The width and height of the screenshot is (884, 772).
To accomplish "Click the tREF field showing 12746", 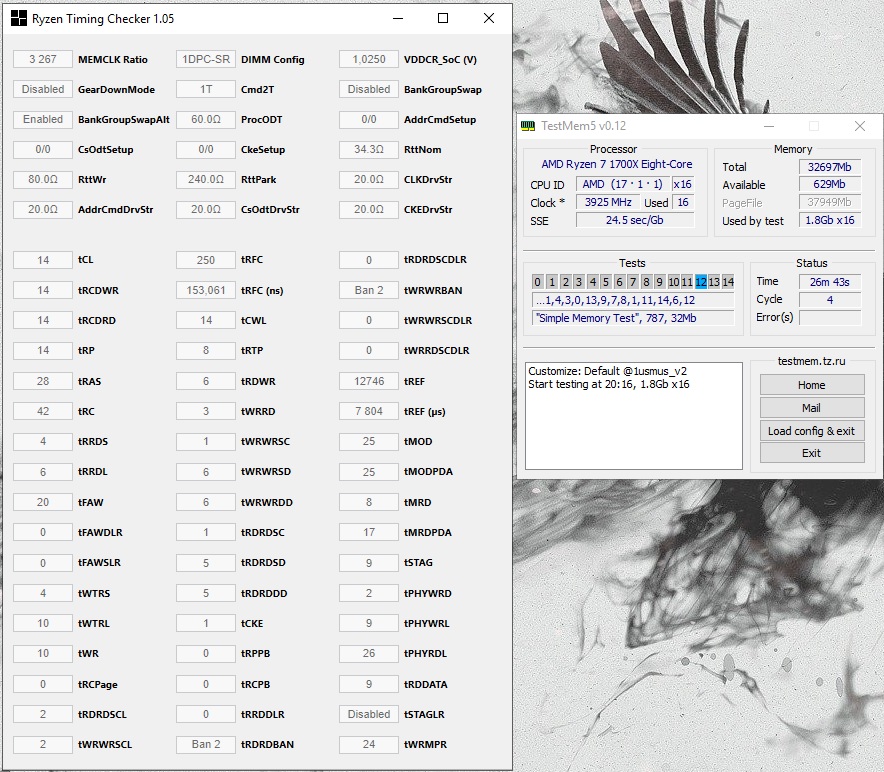I will click(369, 381).
